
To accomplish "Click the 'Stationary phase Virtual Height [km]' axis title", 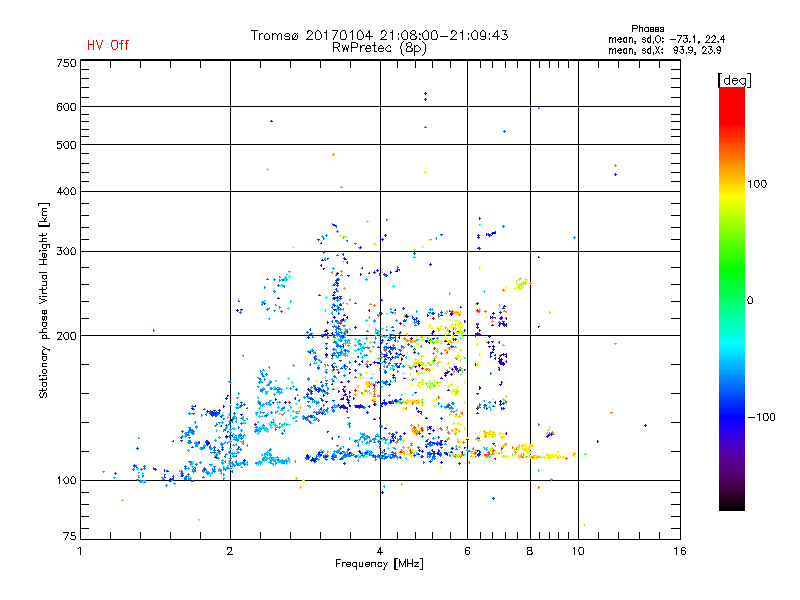I will pos(44,301).
